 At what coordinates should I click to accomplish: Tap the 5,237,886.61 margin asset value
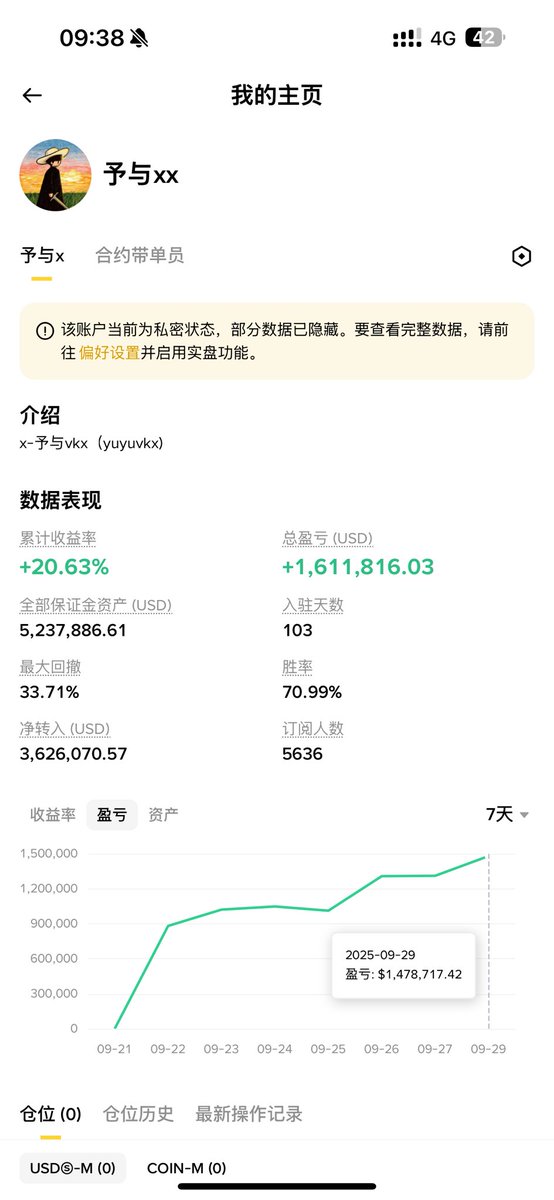click(73, 630)
